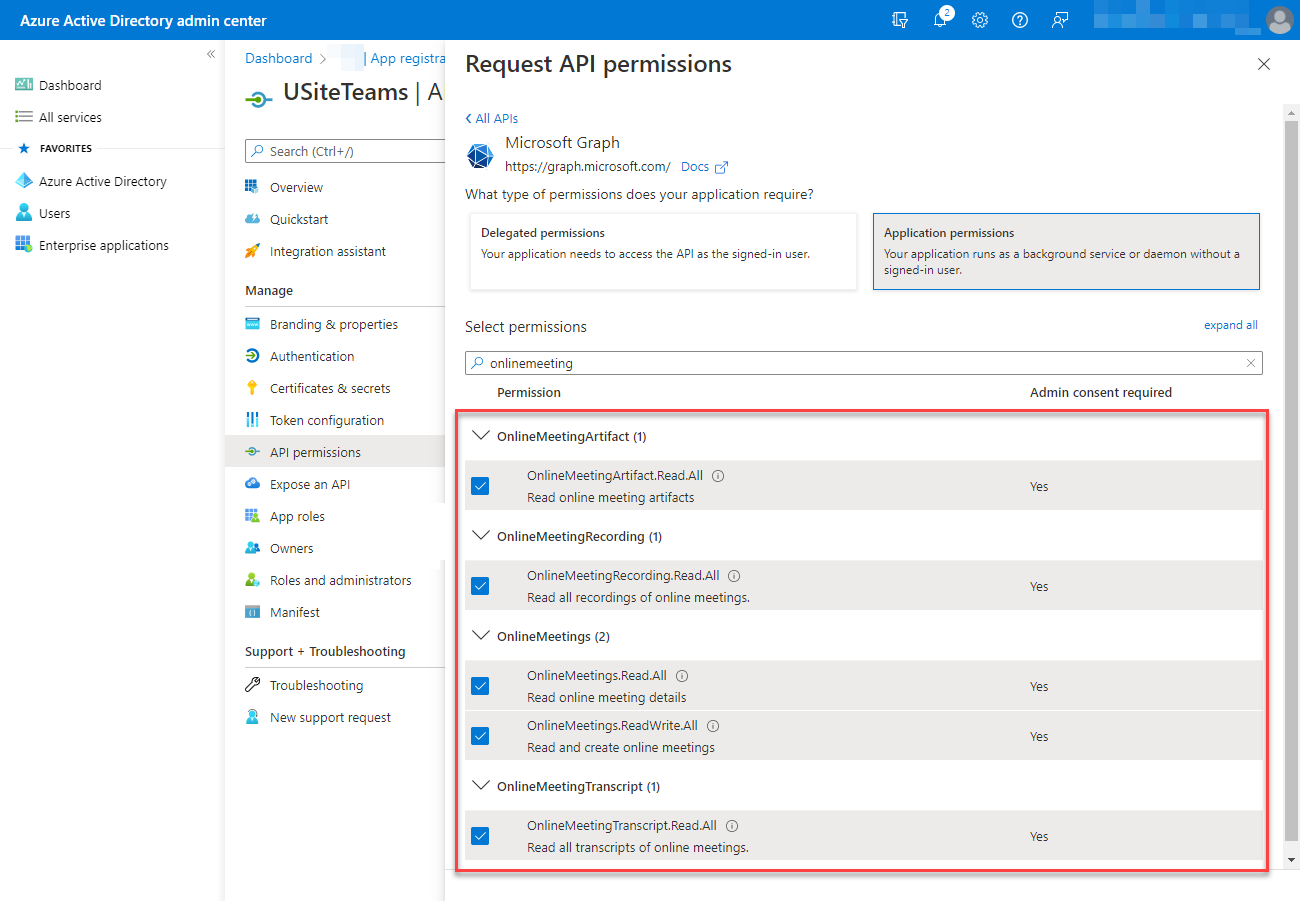The image size is (1300, 901).
Task: Click info icon beside OnlineMeetingArtifact.Read.All
Action: coord(718,476)
